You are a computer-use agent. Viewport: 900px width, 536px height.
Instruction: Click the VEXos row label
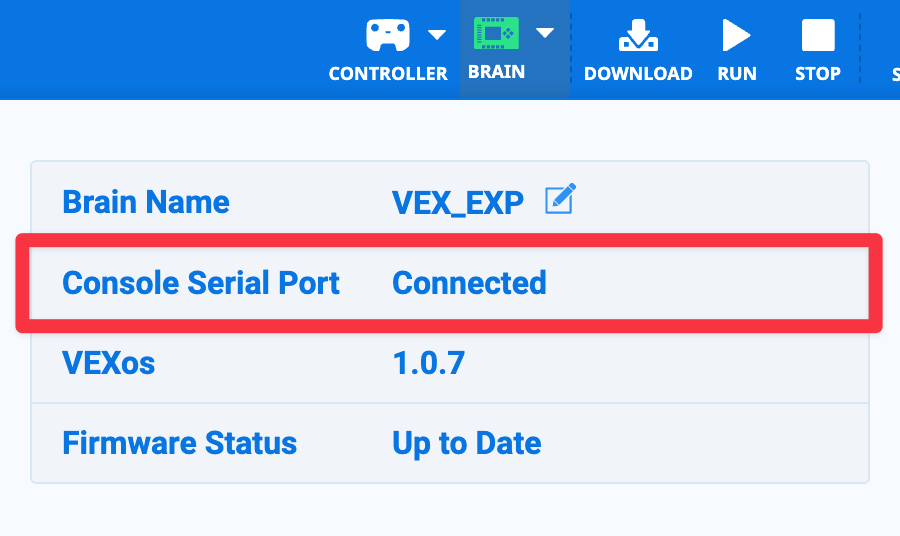pyautogui.click(x=109, y=363)
